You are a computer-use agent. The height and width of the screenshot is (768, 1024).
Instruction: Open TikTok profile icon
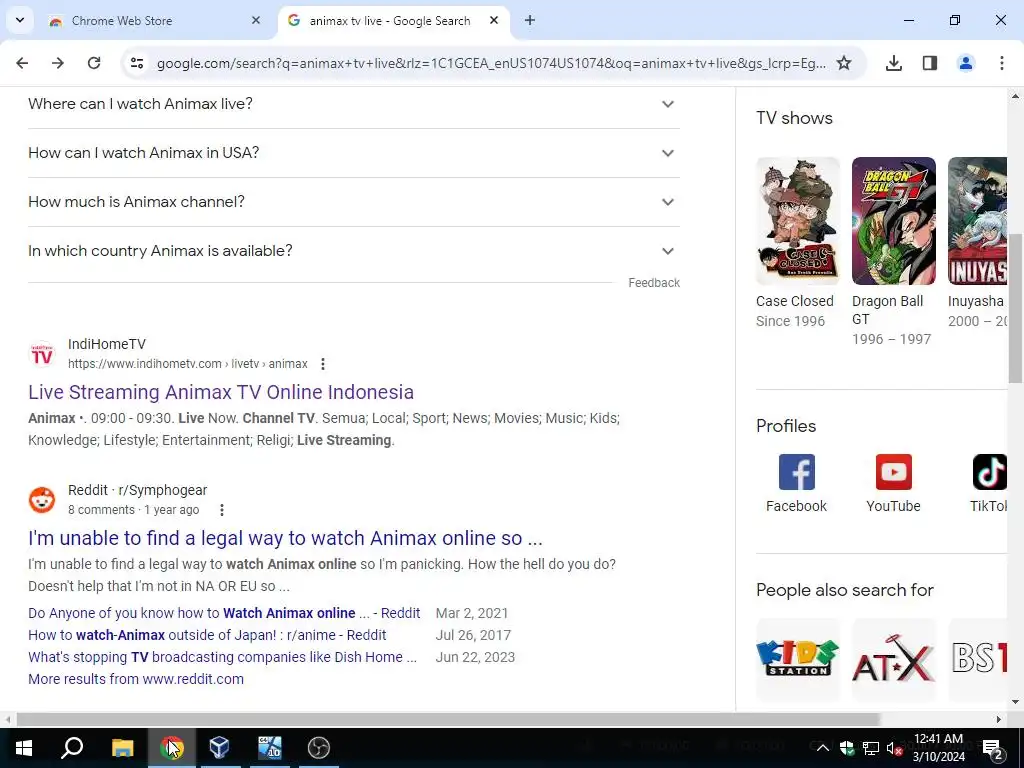pos(989,472)
